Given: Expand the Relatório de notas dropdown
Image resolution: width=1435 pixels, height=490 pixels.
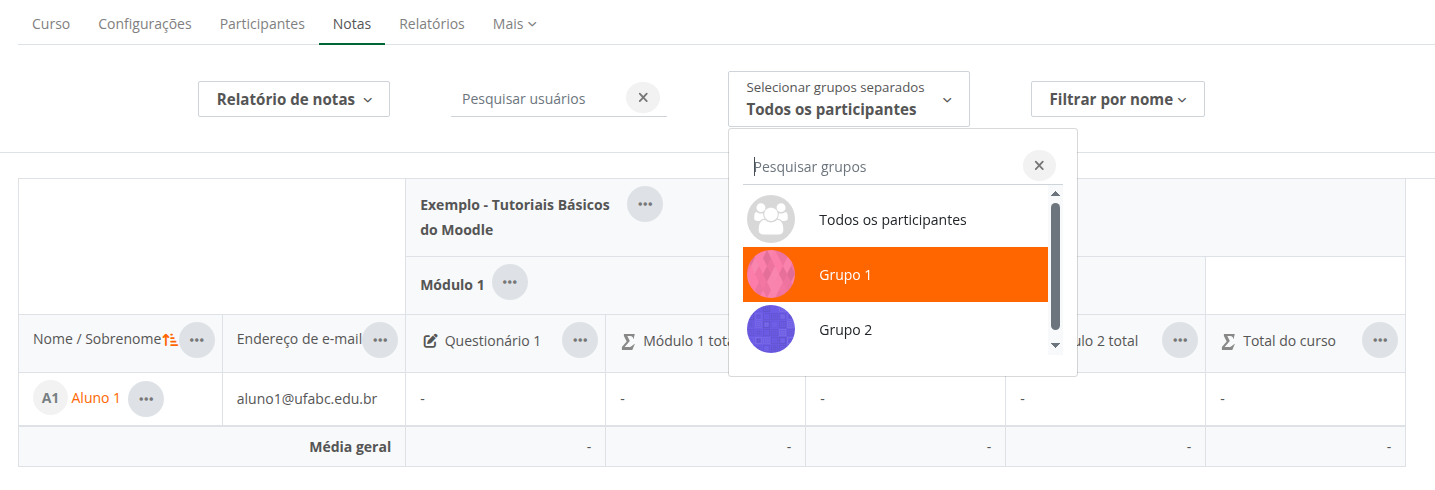Looking at the screenshot, I should [x=294, y=99].
